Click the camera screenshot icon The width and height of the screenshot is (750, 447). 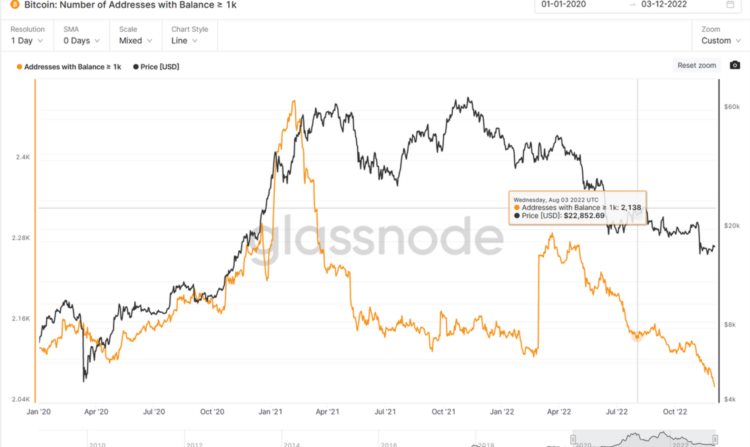click(x=735, y=65)
